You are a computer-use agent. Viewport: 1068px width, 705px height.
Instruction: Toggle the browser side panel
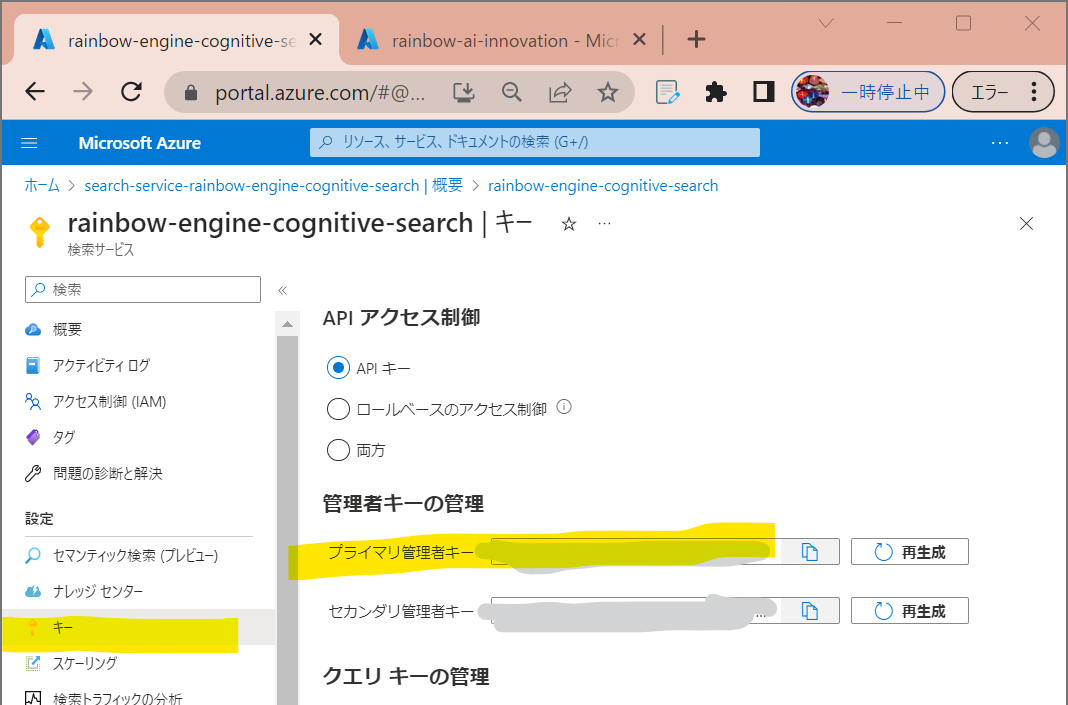click(764, 92)
